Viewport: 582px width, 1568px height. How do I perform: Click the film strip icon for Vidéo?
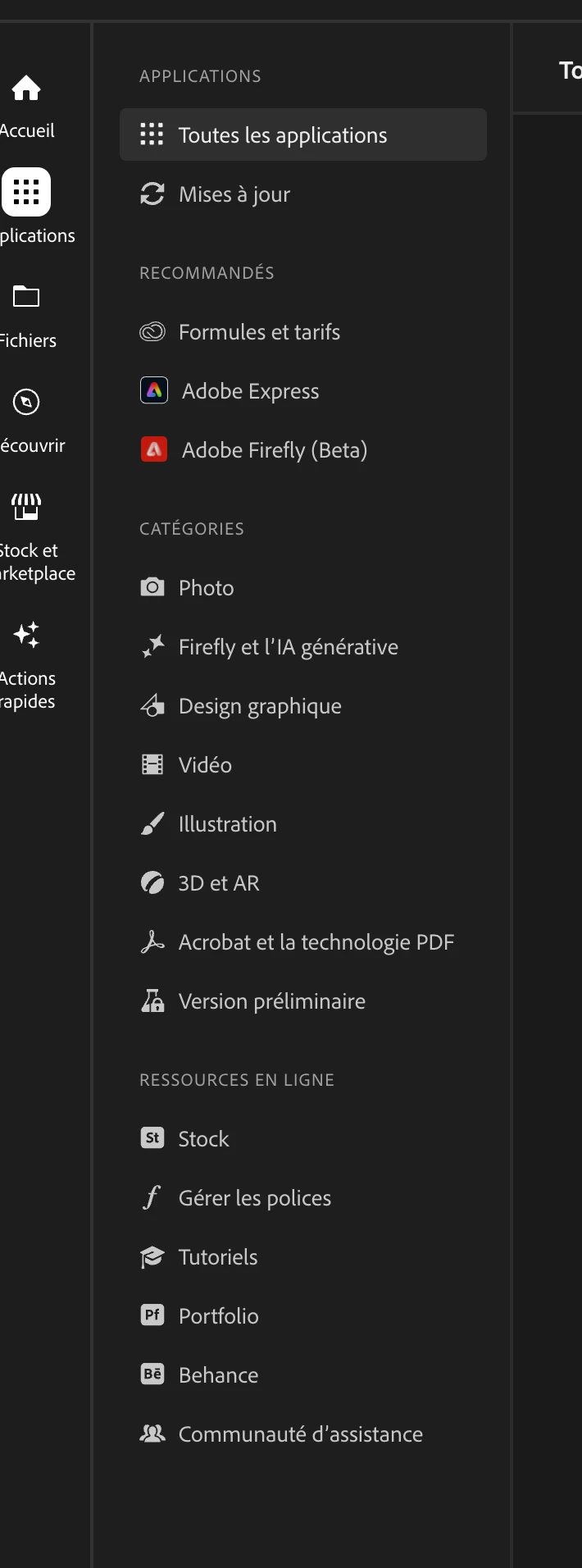[152, 765]
